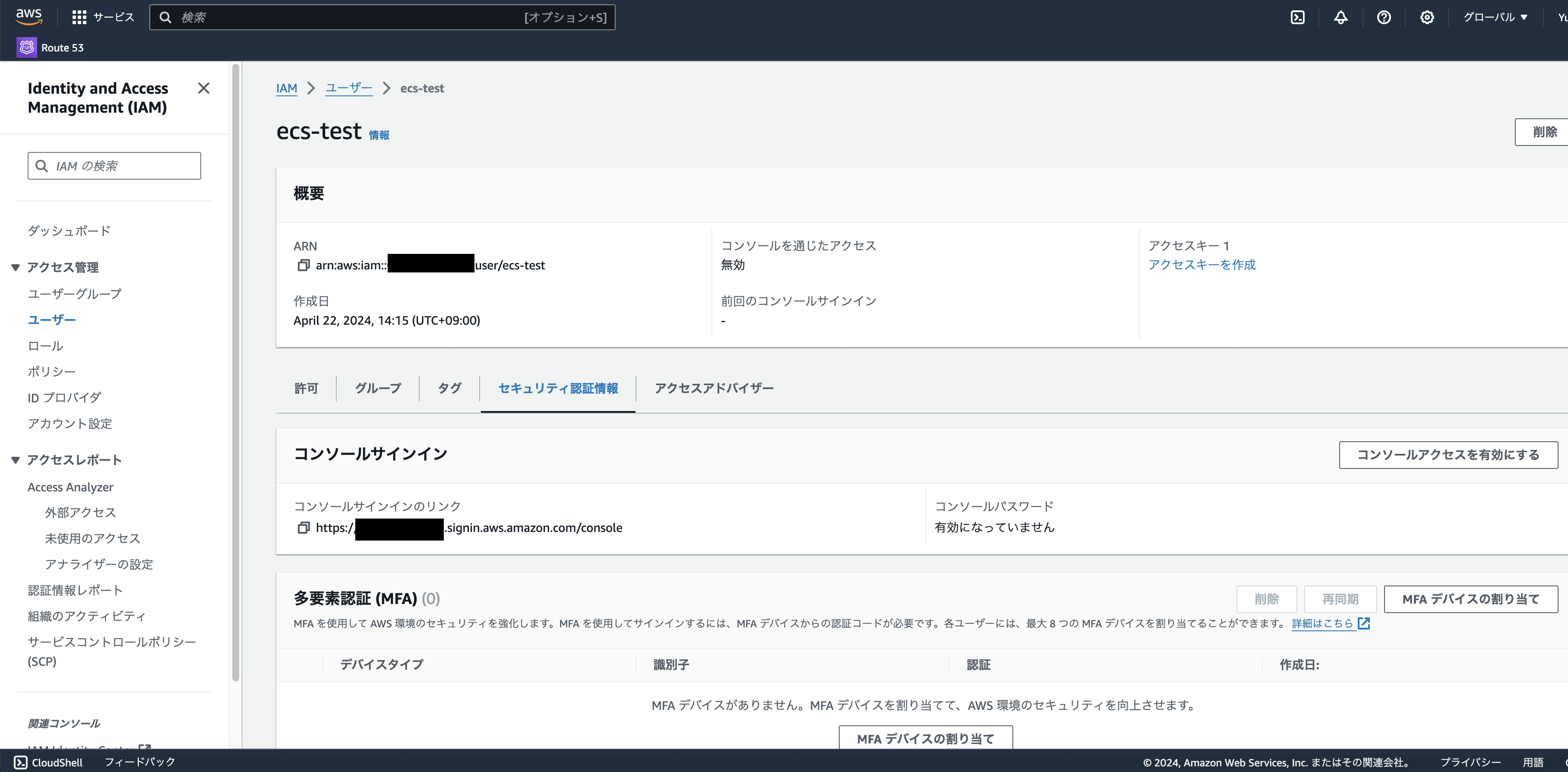Image resolution: width=1568 pixels, height=772 pixels.
Task: Collapse the アクセス管理 section
Action: pos(15,267)
